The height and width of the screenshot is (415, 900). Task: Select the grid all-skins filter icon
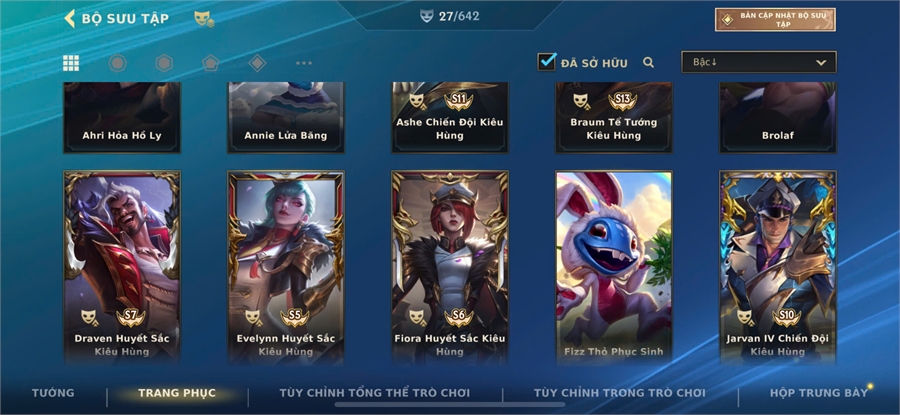pyautogui.click(x=71, y=63)
